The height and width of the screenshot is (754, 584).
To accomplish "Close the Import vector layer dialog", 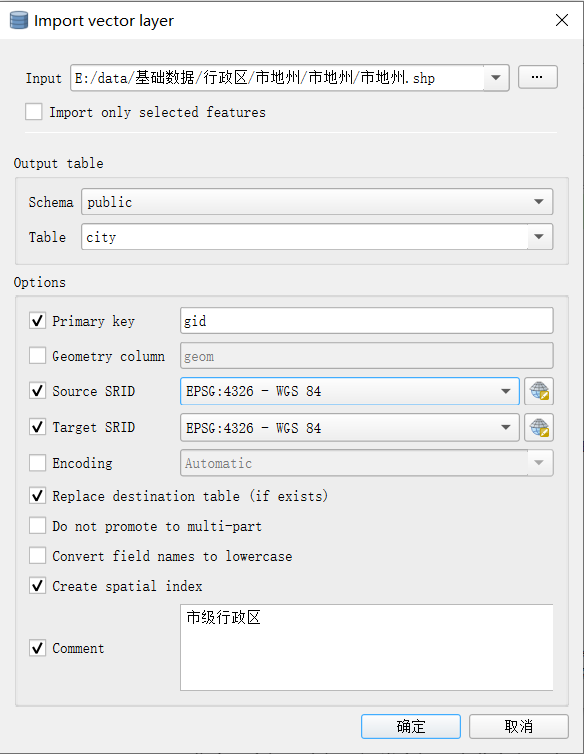I will (561, 20).
